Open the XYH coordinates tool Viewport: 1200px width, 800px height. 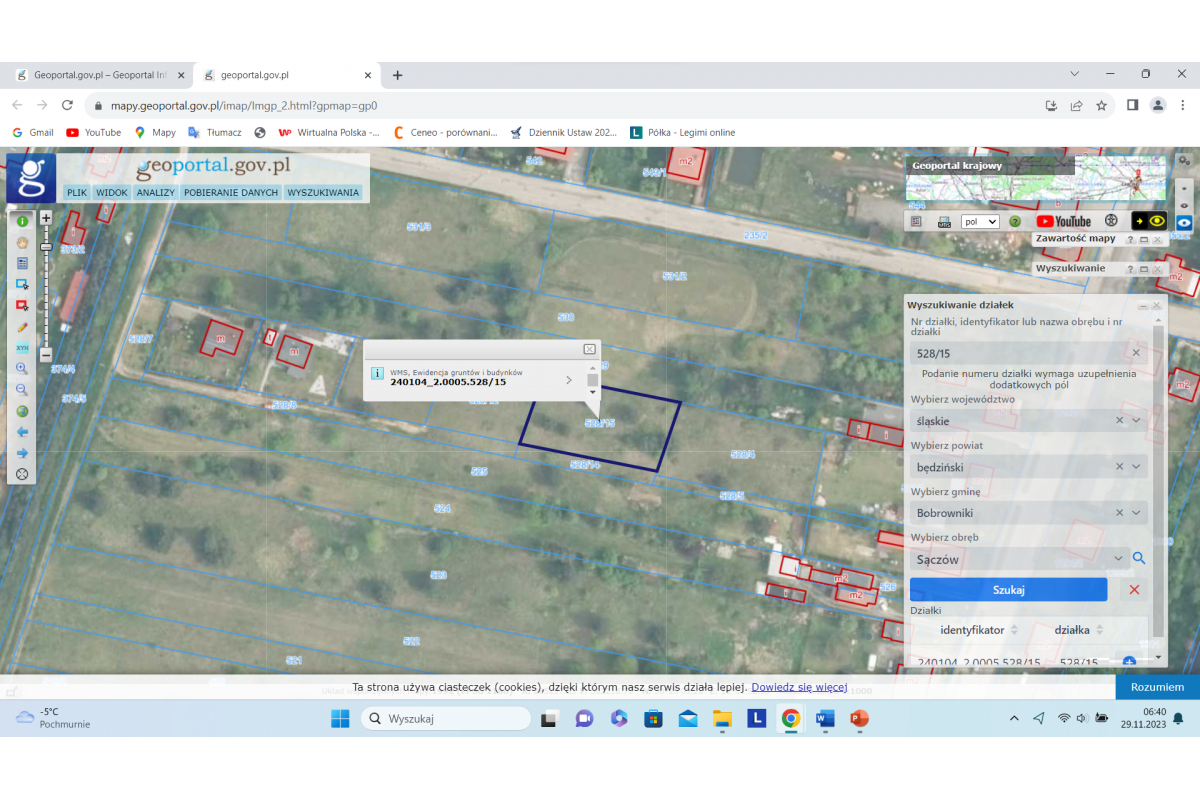click(x=22, y=348)
